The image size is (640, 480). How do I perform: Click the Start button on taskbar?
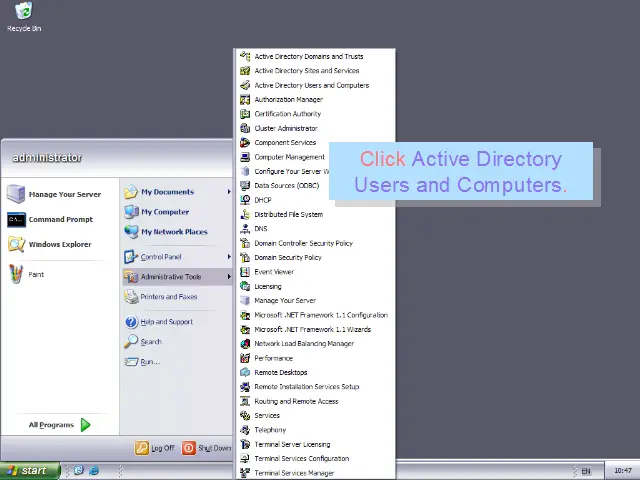tap(30, 471)
